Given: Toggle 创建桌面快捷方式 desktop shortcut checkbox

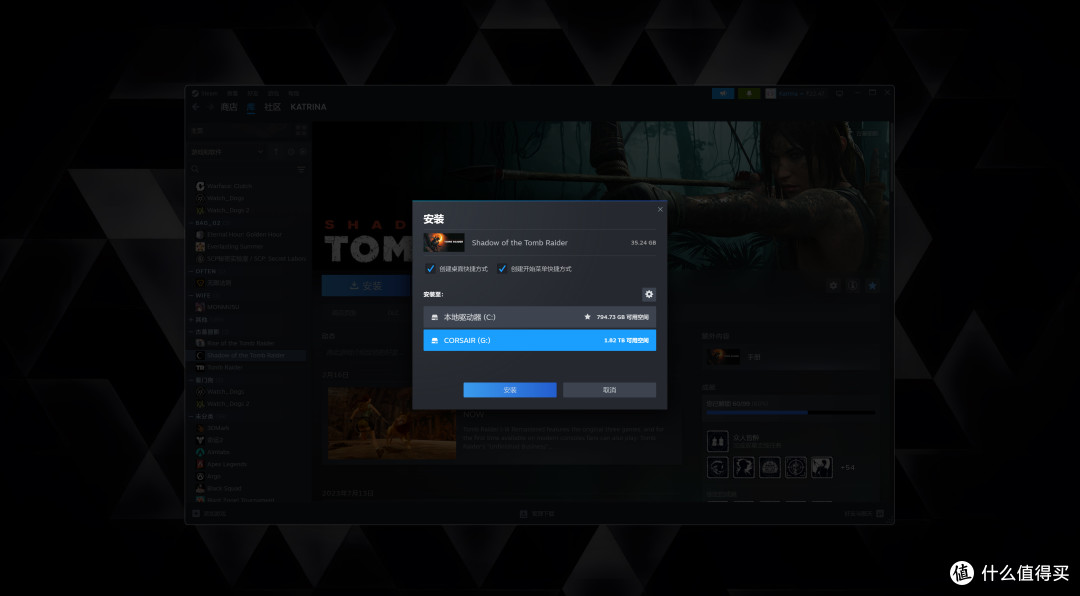Looking at the screenshot, I should [x=430, y=269].
